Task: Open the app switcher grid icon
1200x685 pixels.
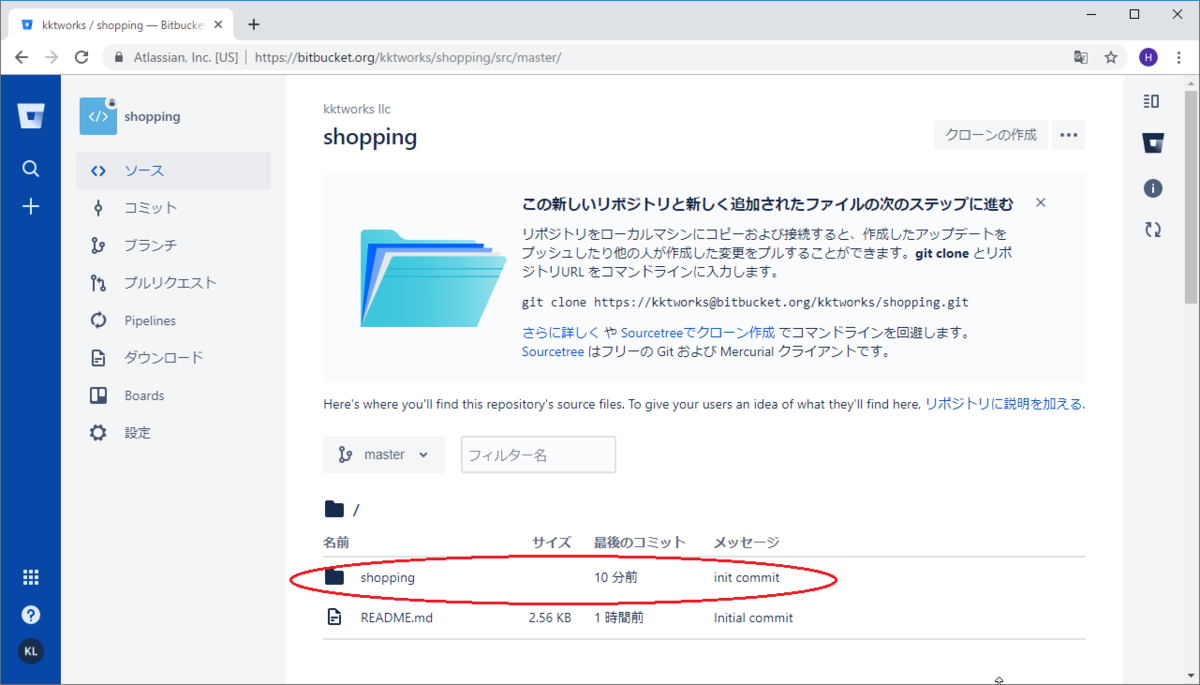Action: tap(31, 576)
